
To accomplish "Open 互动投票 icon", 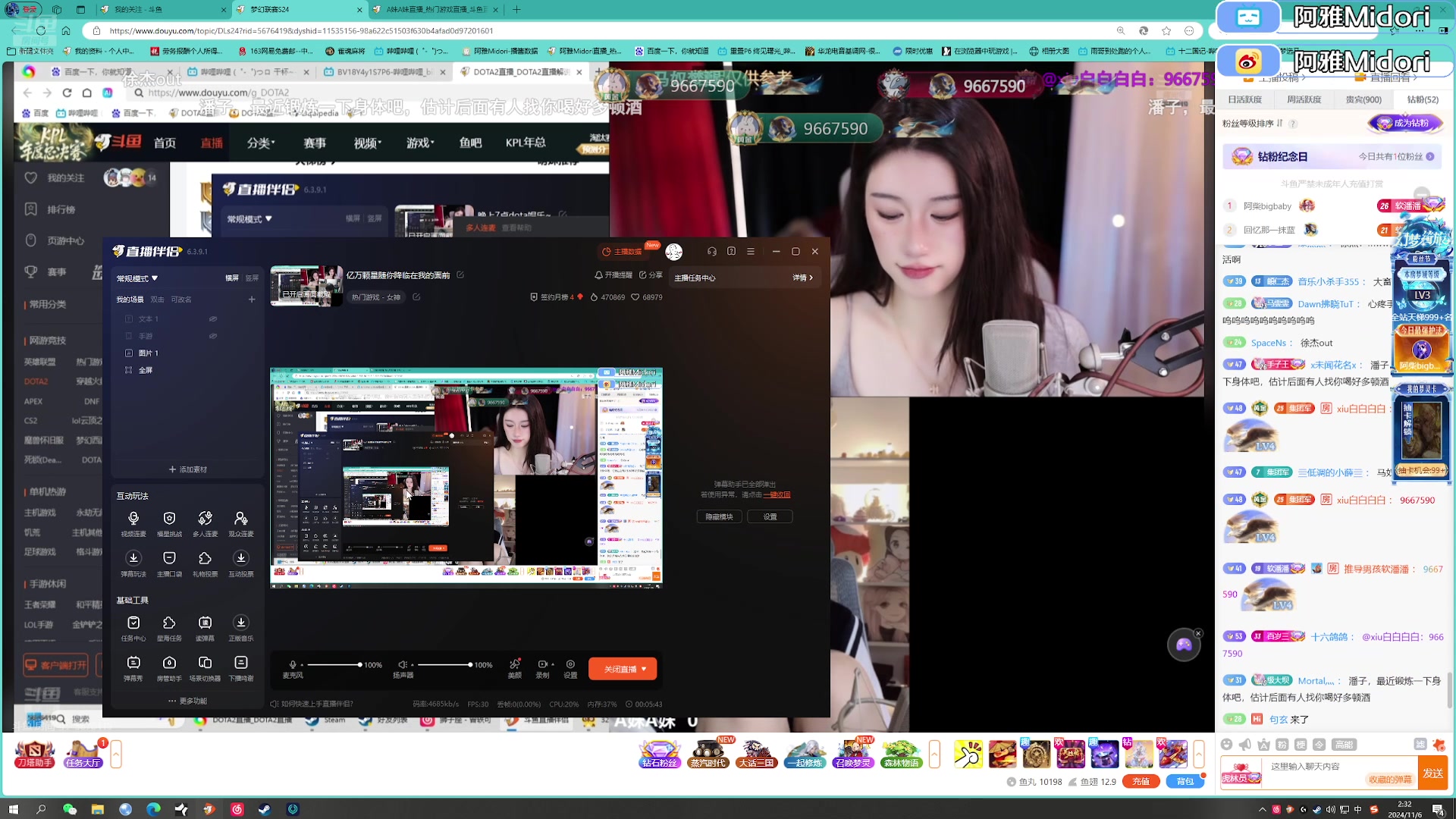I will pos(241,563).
